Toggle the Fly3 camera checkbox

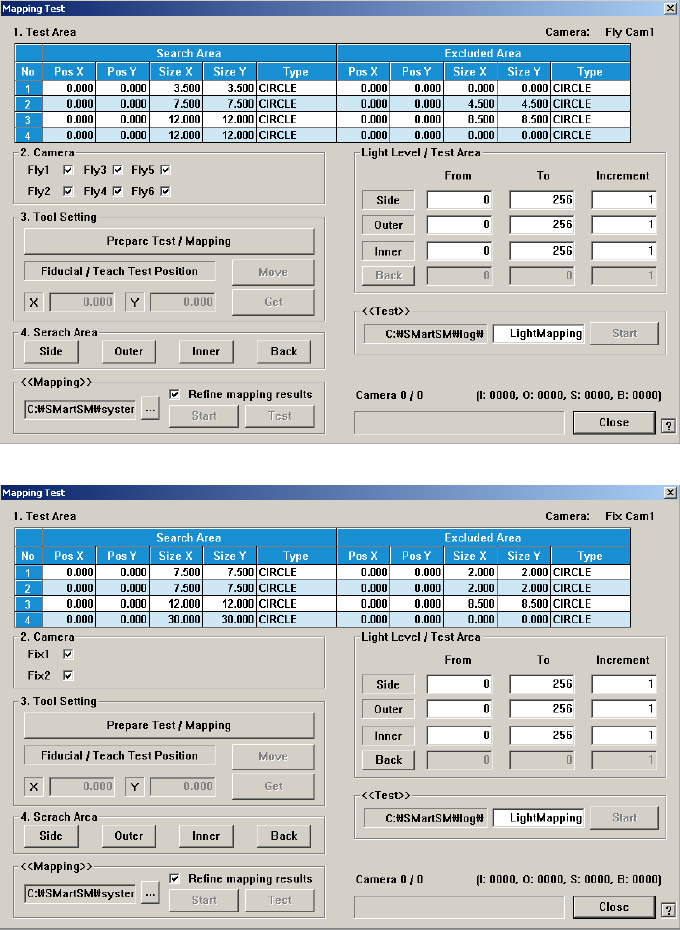(x=118, y=169)
